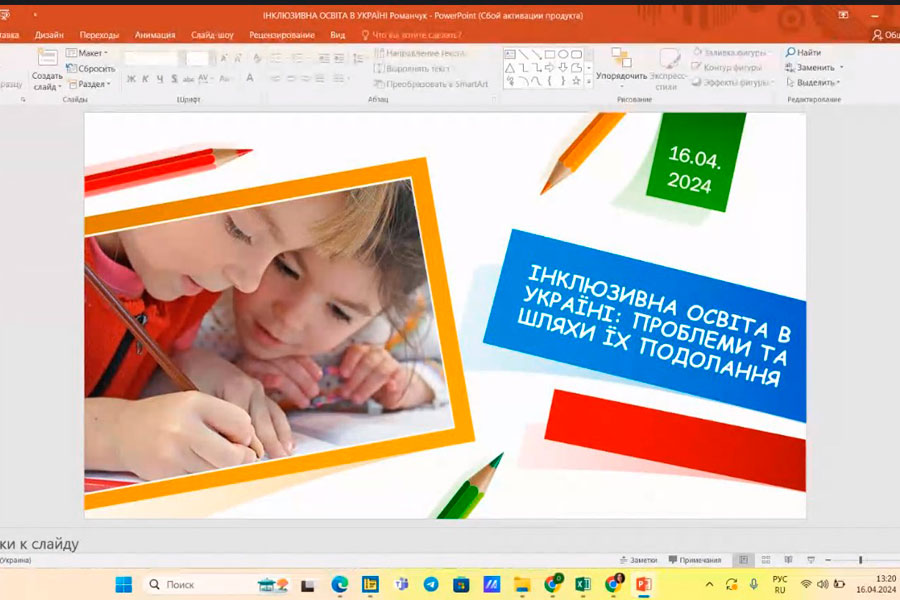This screenshot has width=900, height=600.
Task: Switch to slide sorter view in status bar
Action: click(766, 560)
